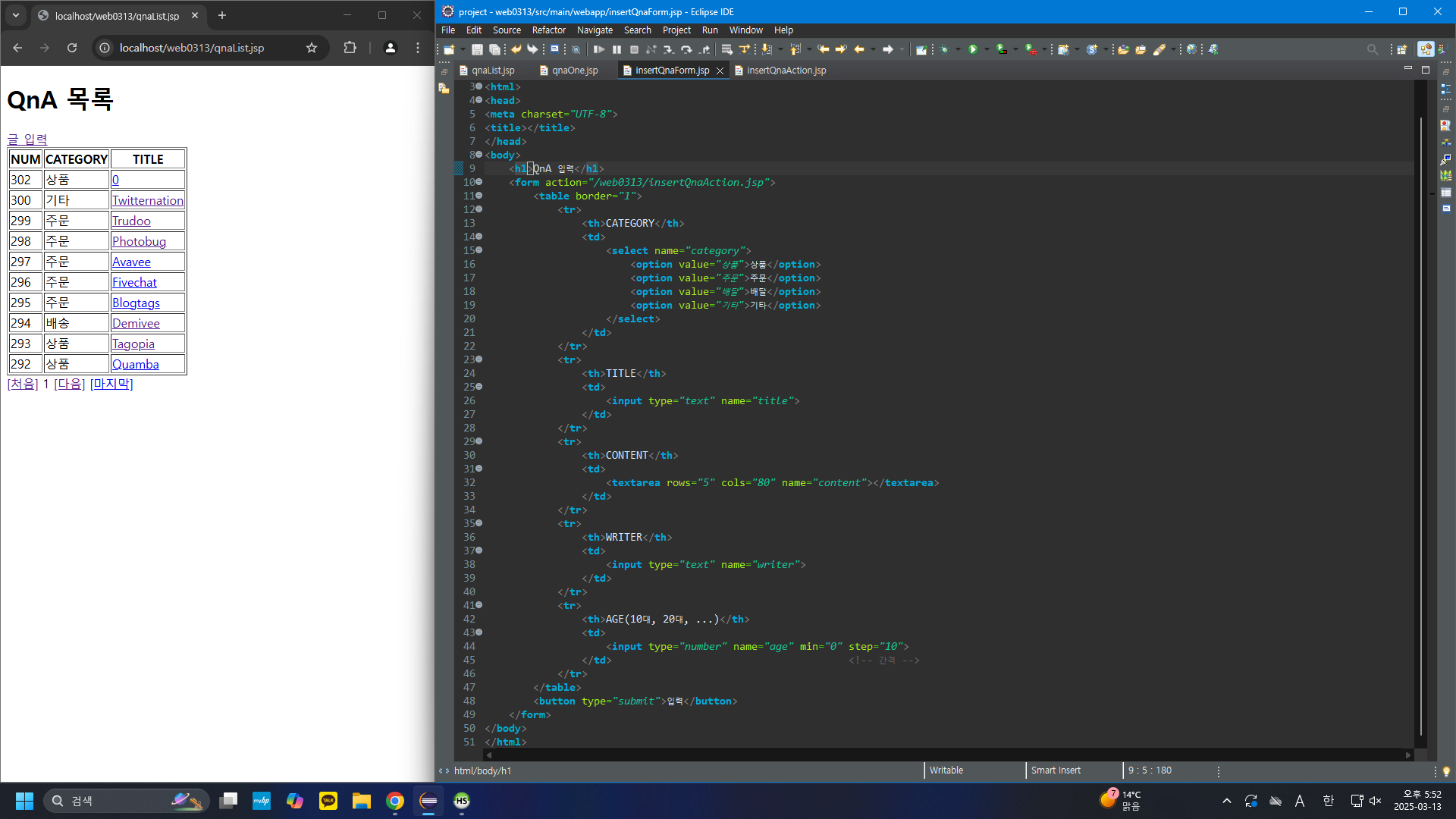The image size is (1456, 819).
Task: Start debugging with the bug icon
Action: 944,49
